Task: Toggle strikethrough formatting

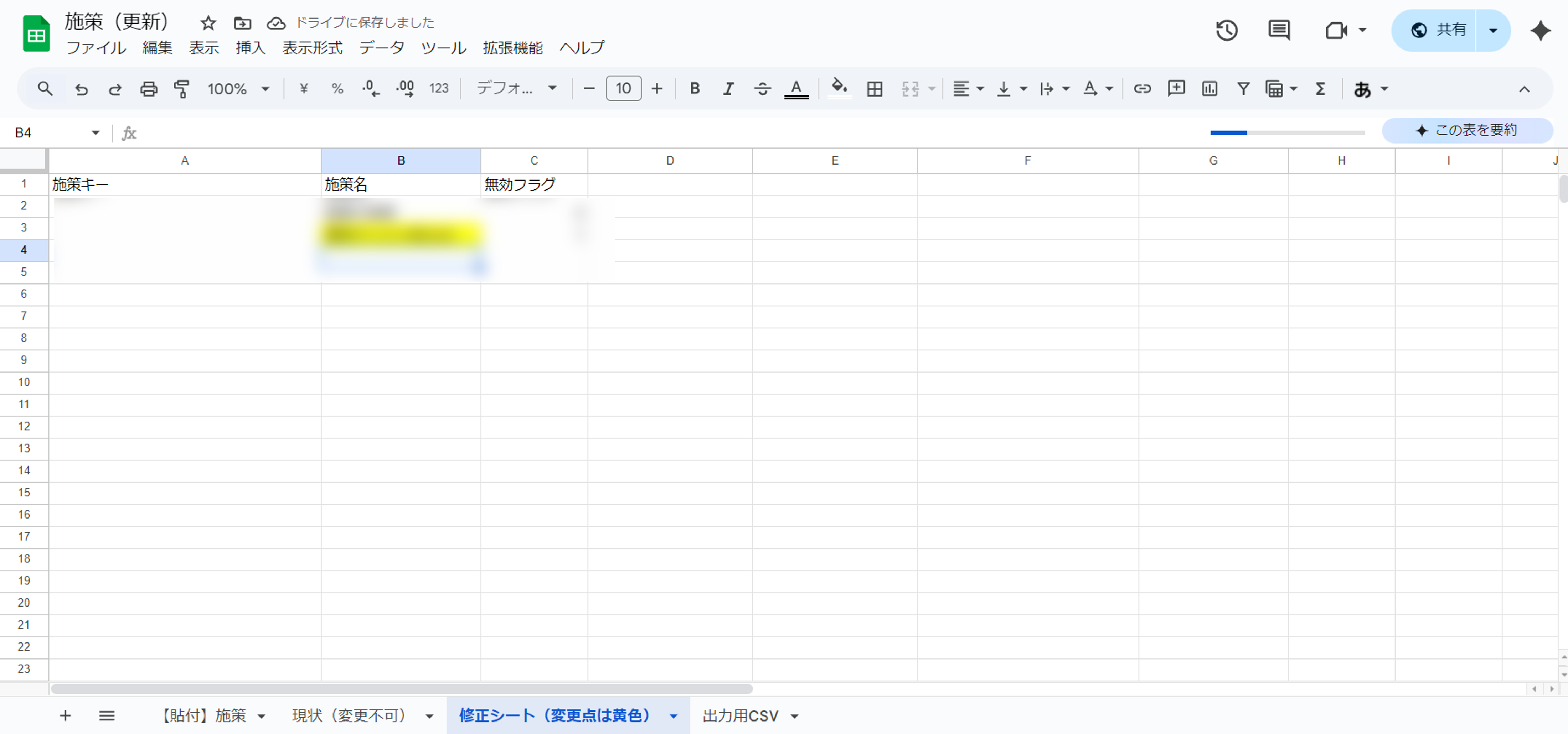Action: (x=762, y=89)
